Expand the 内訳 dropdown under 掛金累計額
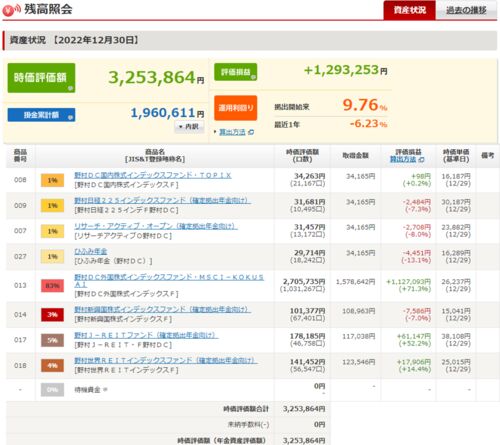The width and height of the screenshot is (500, 445). (189, 127)
